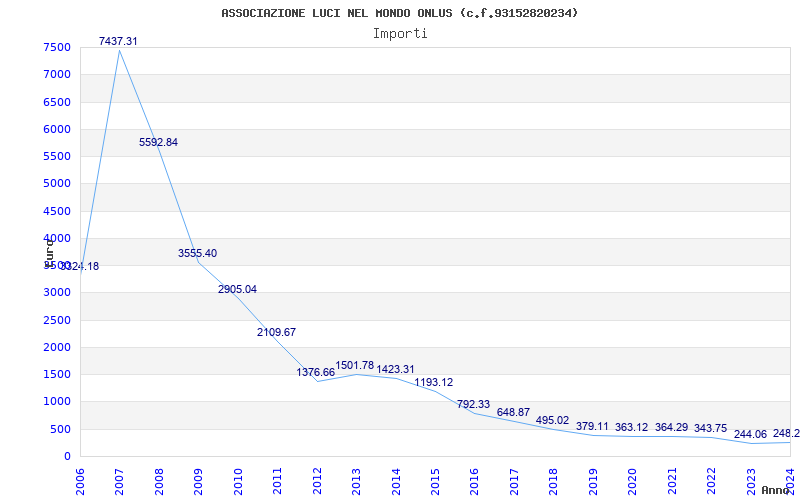Click the 2009 year axis label
Image resolution: width=800 pixels, height=500 pixels.
[x=198, y=481]
